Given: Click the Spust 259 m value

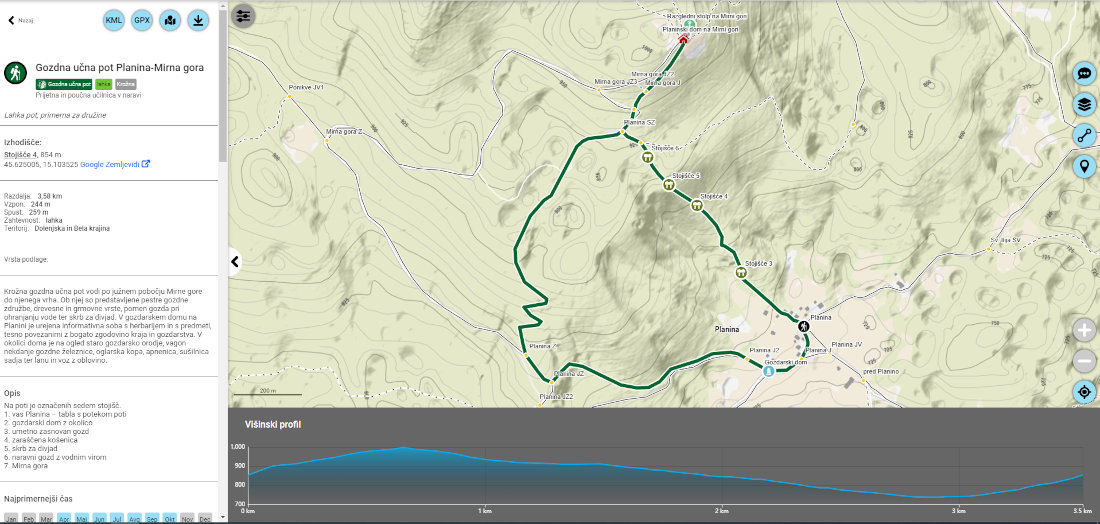Looking at the screenshot, I should [39, 212].
